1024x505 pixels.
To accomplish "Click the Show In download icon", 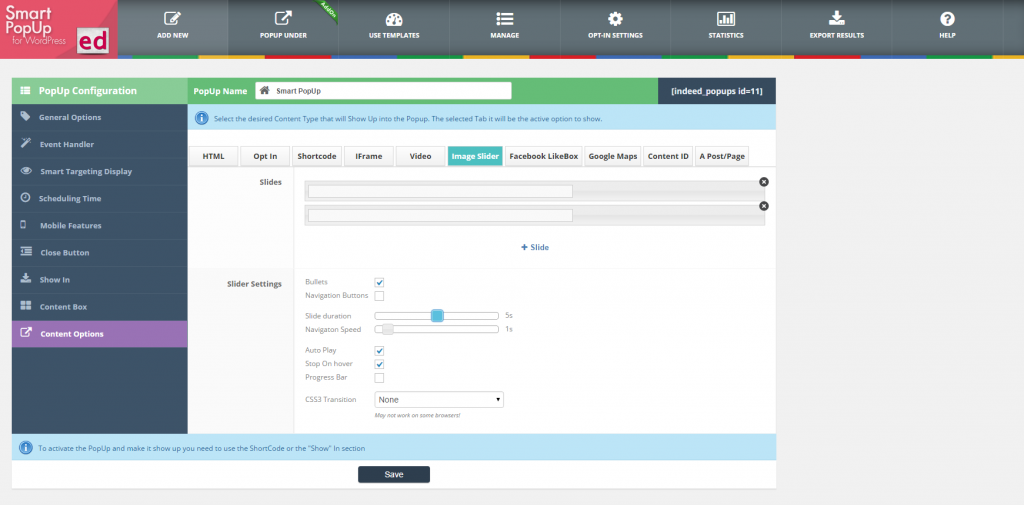I will click(x=25, y=278).
